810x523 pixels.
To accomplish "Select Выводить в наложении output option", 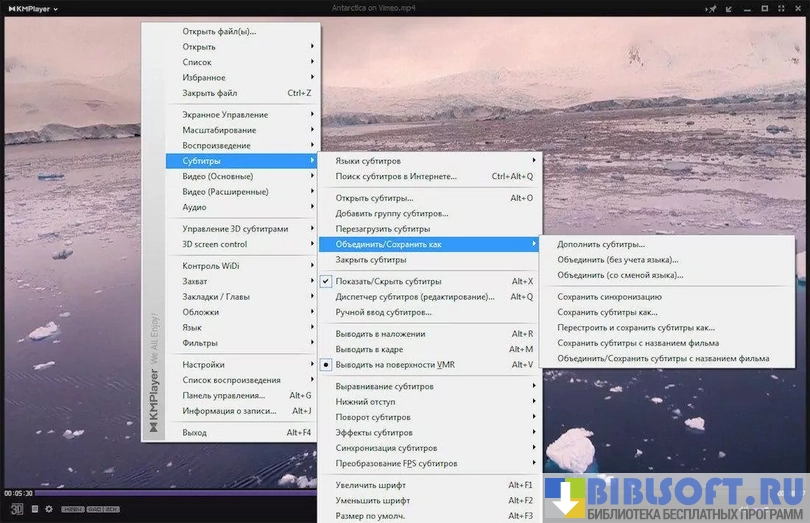I will [380, 334].
